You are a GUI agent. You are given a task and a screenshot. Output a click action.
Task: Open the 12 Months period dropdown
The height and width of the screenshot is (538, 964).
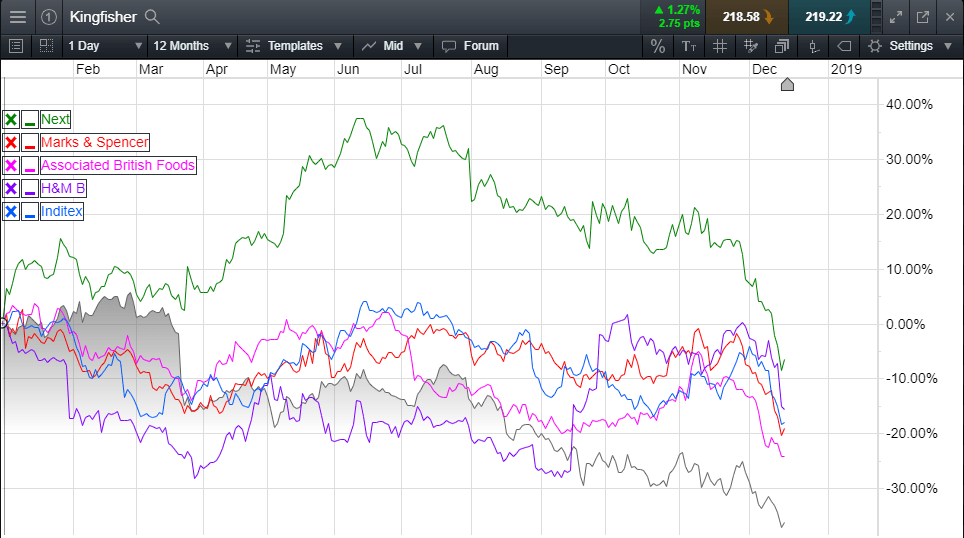point(192,46)
